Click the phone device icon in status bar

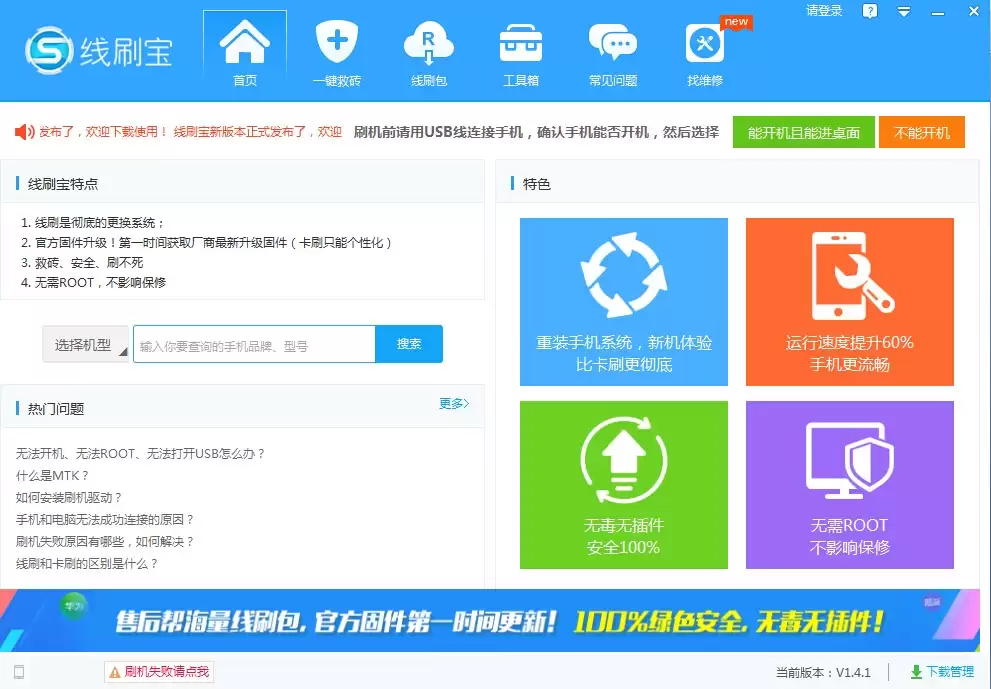point(19,671)
